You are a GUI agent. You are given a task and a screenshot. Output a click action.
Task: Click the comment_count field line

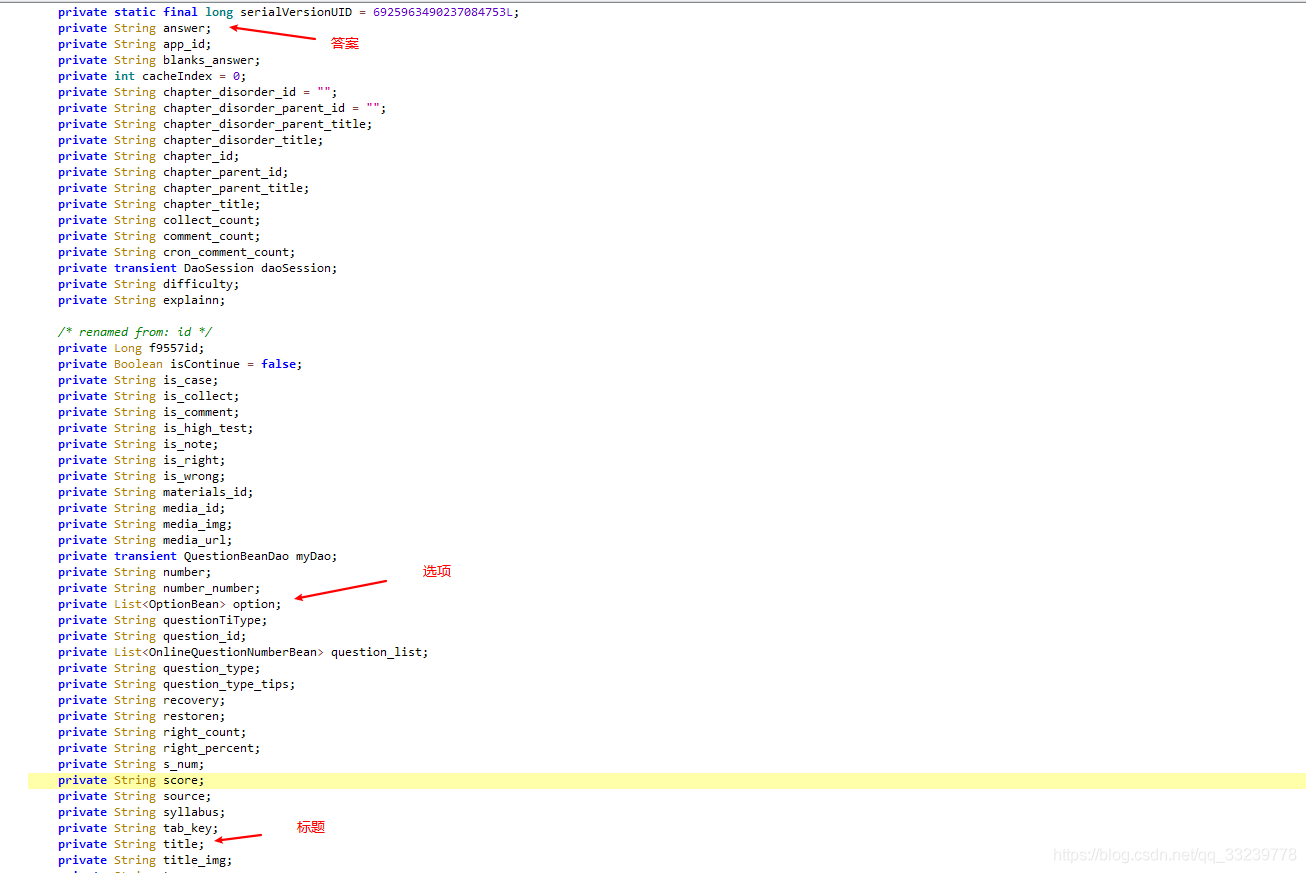tap(159, 236)
